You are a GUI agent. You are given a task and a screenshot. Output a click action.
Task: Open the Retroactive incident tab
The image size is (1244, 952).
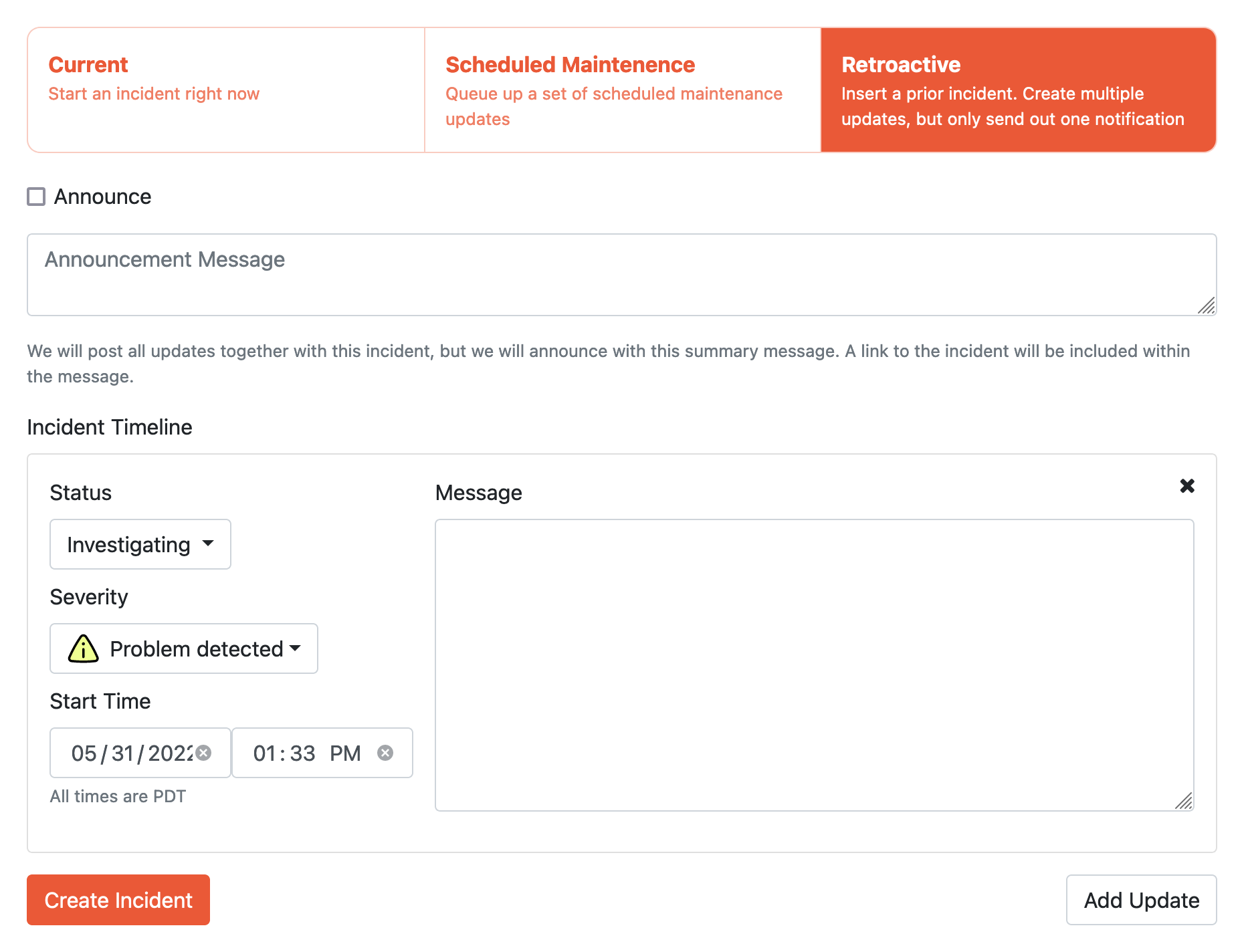[1017, 90]
